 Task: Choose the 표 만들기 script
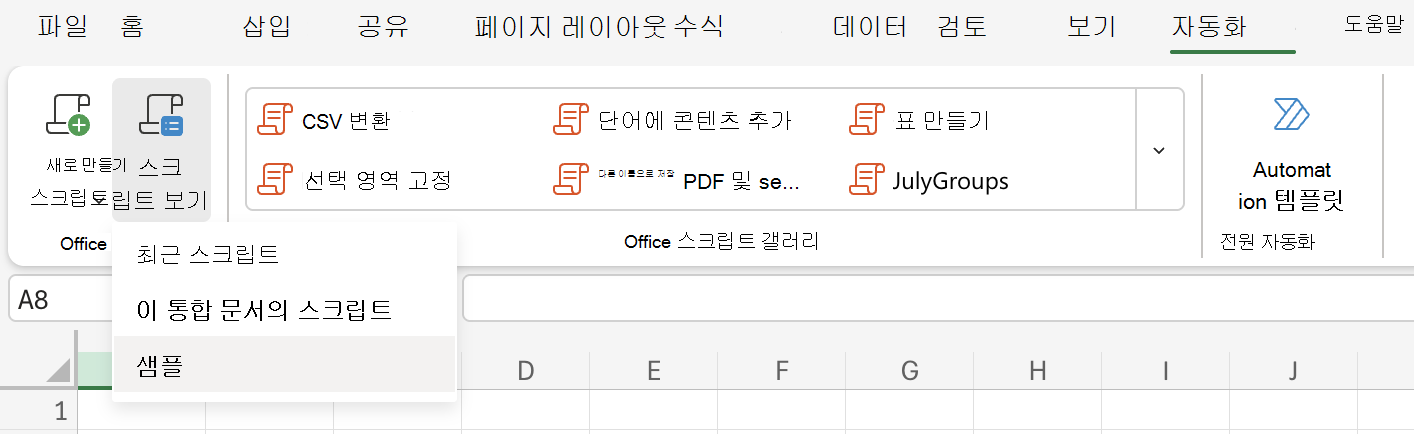919,121
